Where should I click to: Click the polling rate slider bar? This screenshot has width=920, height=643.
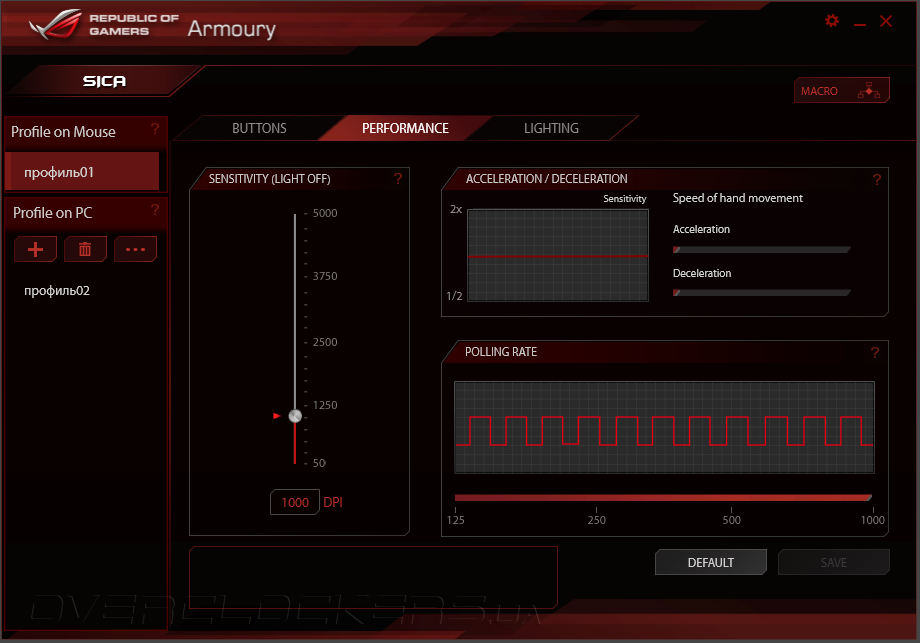[x=663, y=498]
